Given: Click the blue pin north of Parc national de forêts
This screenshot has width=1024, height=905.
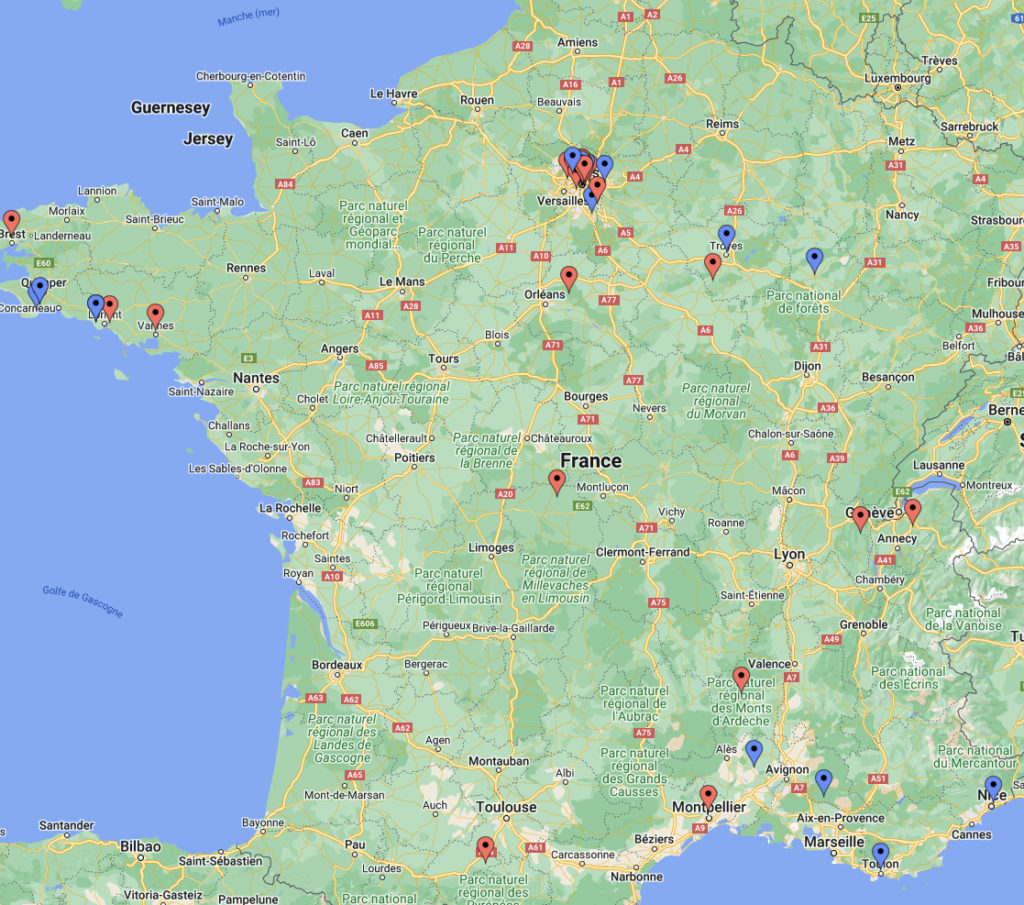Looking at the screenshot, I should pos(814,260).
